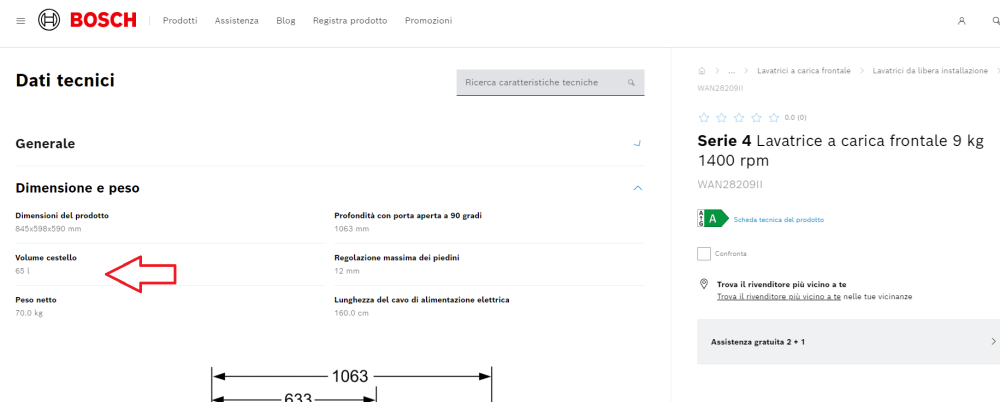
Task: Open the hamburger menu icon
Action: 20,21
